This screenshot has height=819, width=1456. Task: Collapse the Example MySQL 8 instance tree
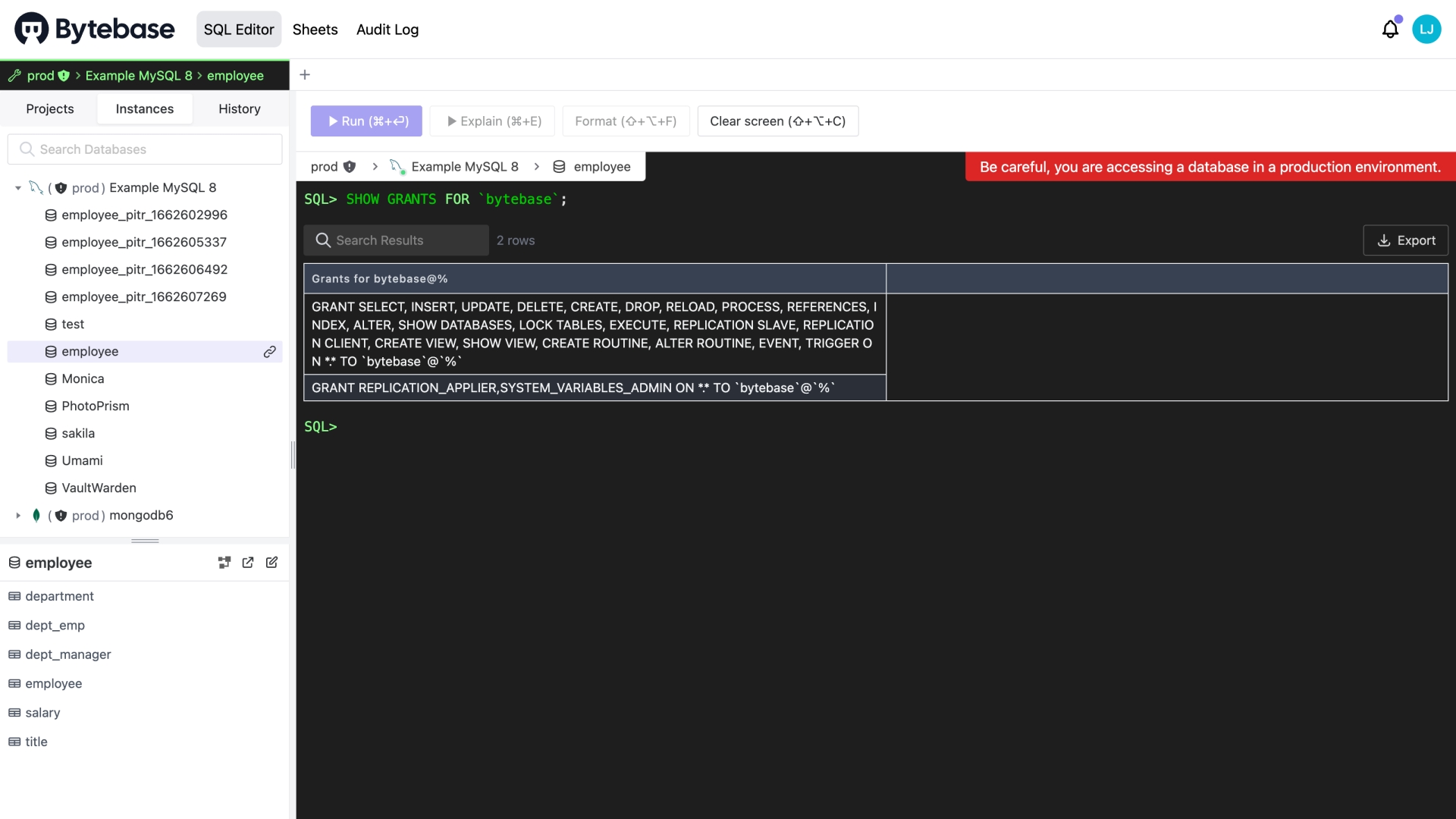click(18, 188)
